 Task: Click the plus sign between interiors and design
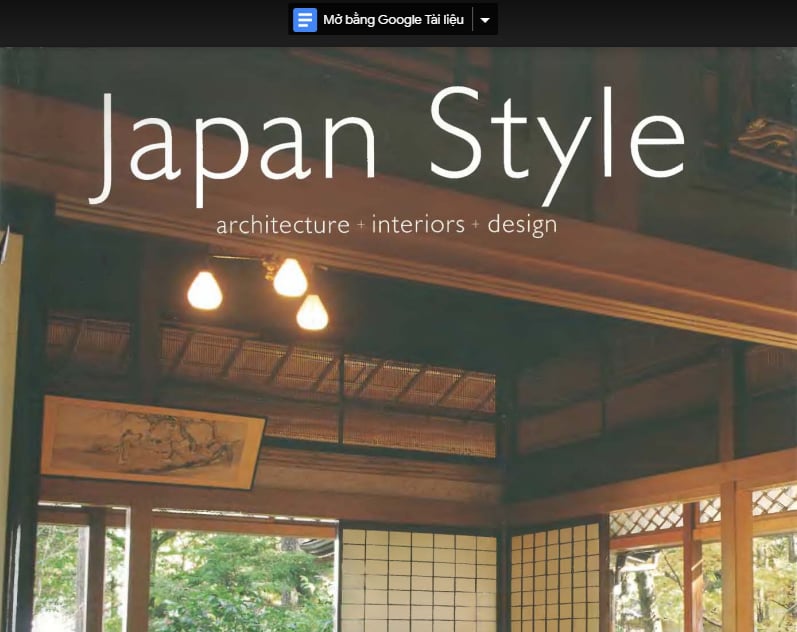tap(476, 226)
